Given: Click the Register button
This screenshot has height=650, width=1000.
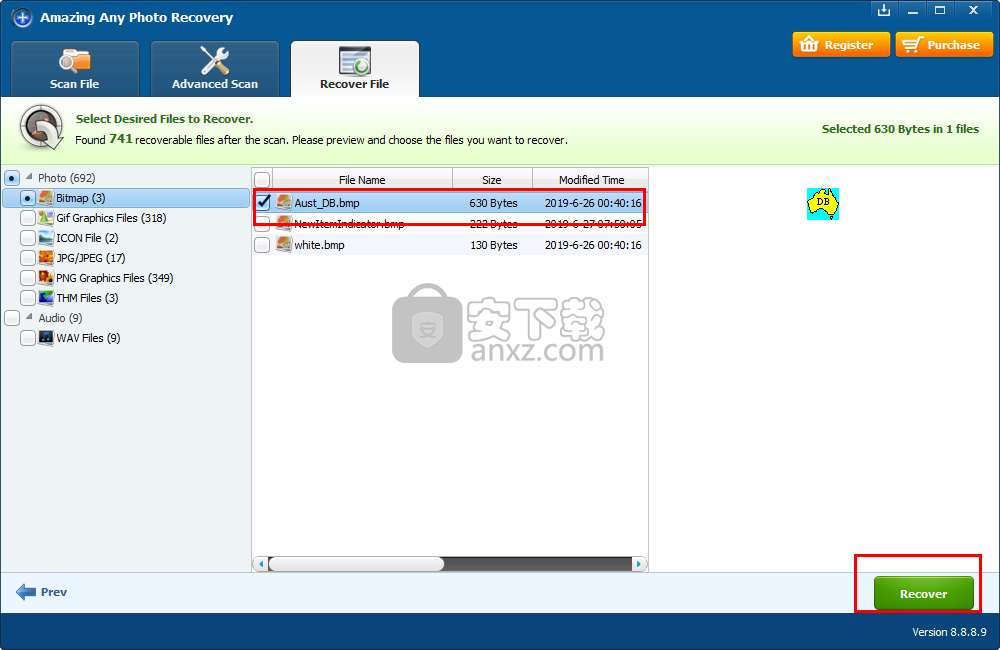Looking at the screenshot, I should pyautogui.click(x=841, y=45).
